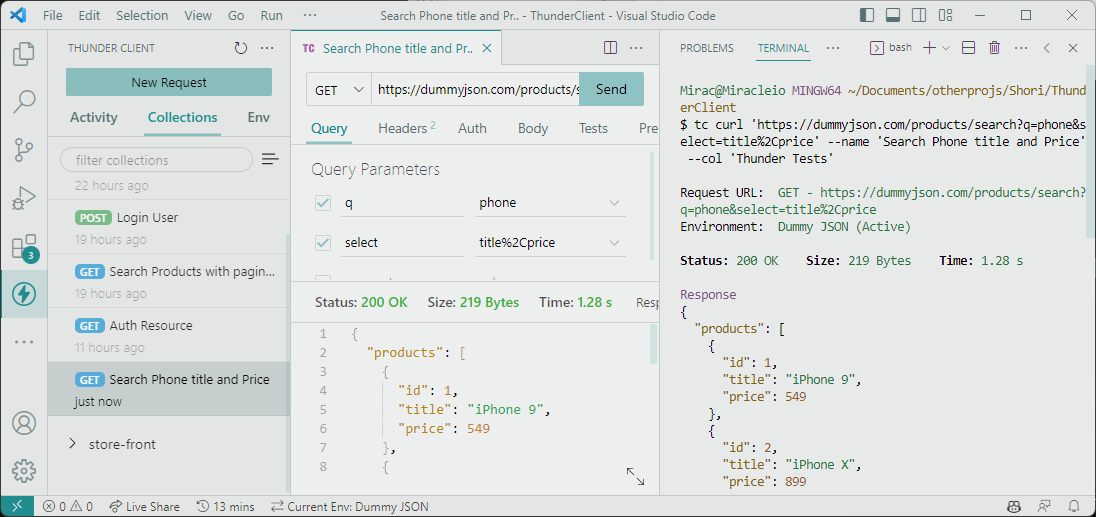This screenshot has width=1096, height=517.
Task: Toggle primary side bar layout icon
Action: pyautogui.click(x=867, y=15)
